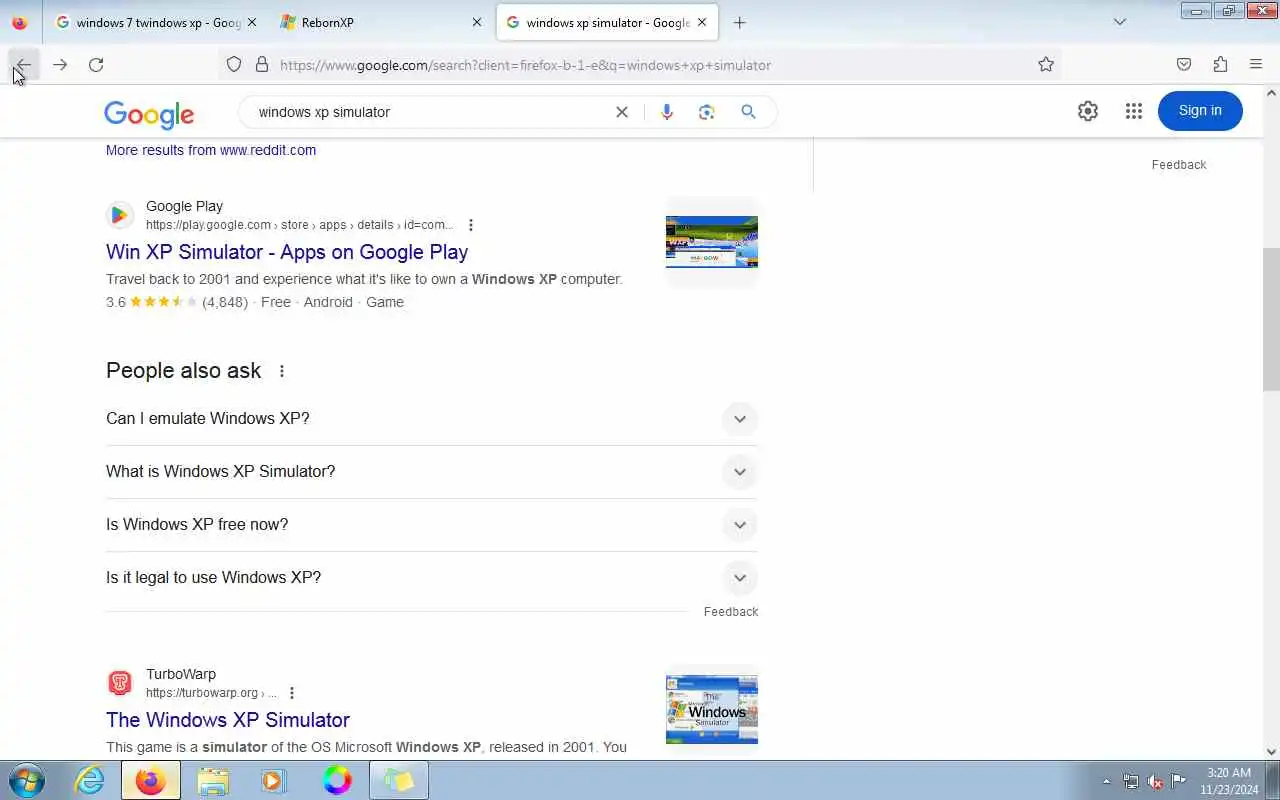Click the padlock site info icon
The width and height of the screenshot is (1280, 800).
[x=262, y=65]
